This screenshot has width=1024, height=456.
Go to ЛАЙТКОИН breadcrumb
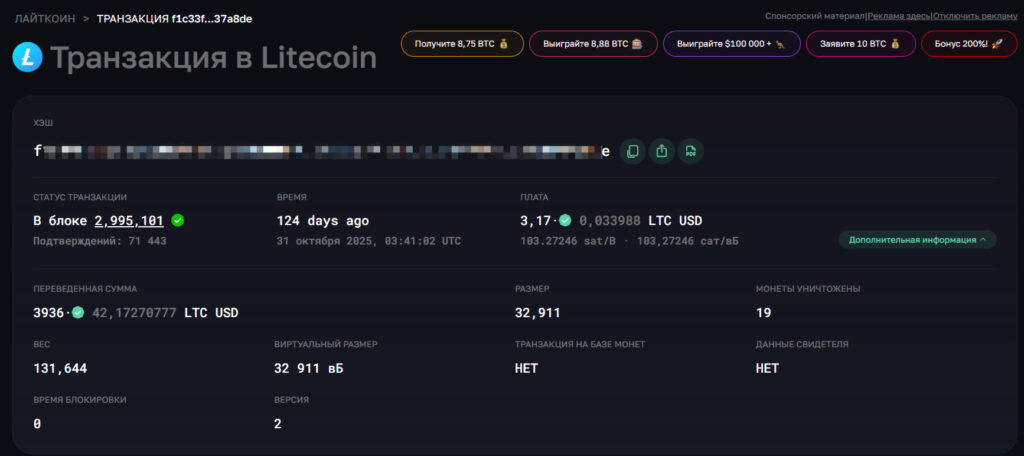coord(44,18)
